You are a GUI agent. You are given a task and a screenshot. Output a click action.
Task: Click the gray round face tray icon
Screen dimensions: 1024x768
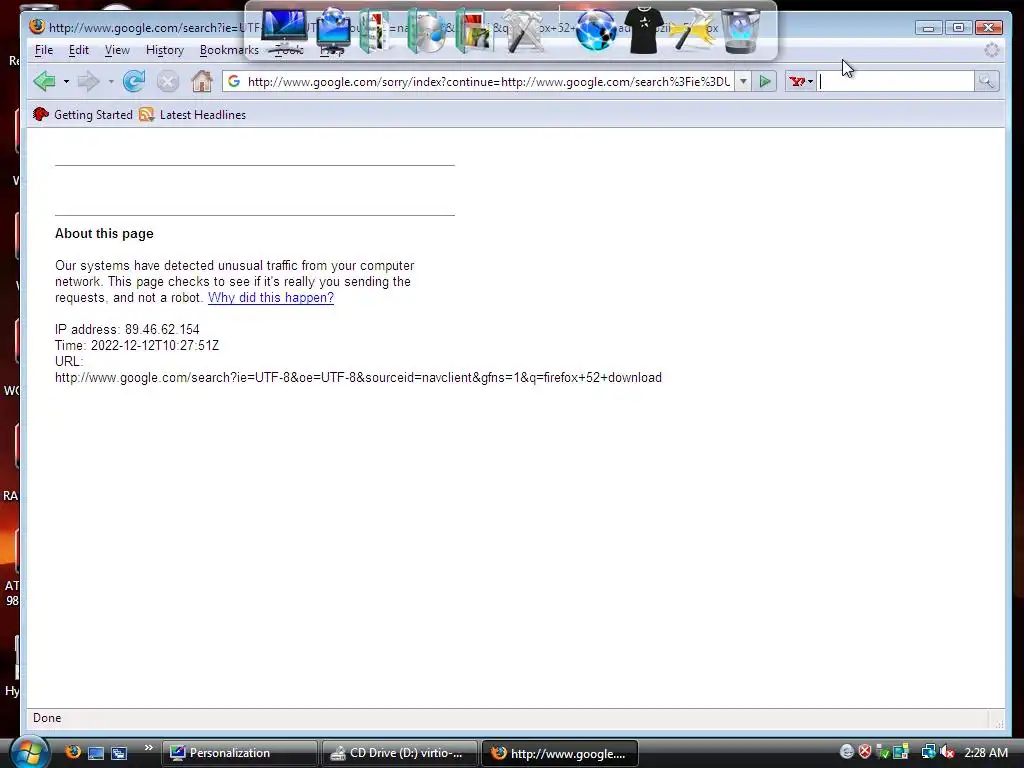pos(847,752)
